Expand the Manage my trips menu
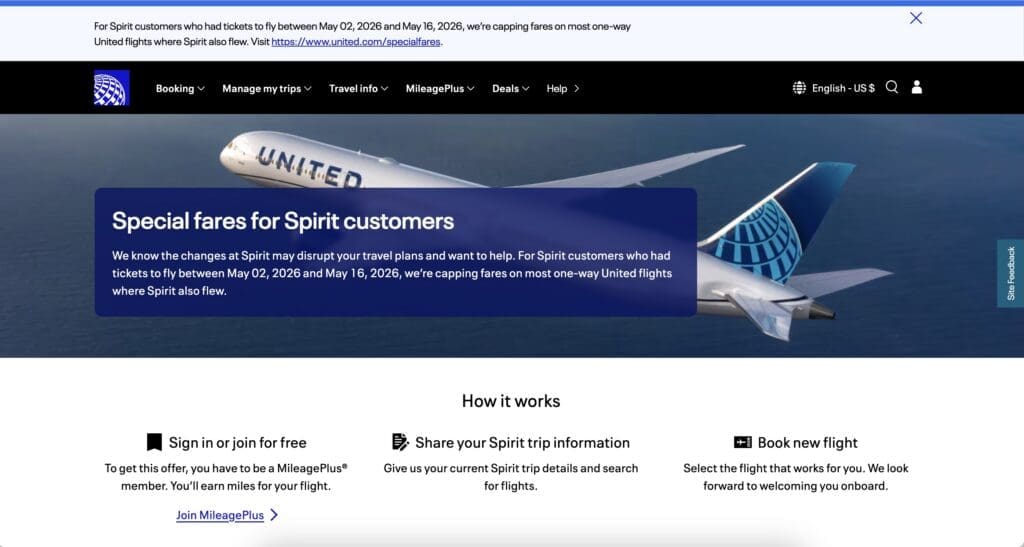The height and width of the screenshot is (547, 1024). 266,89
